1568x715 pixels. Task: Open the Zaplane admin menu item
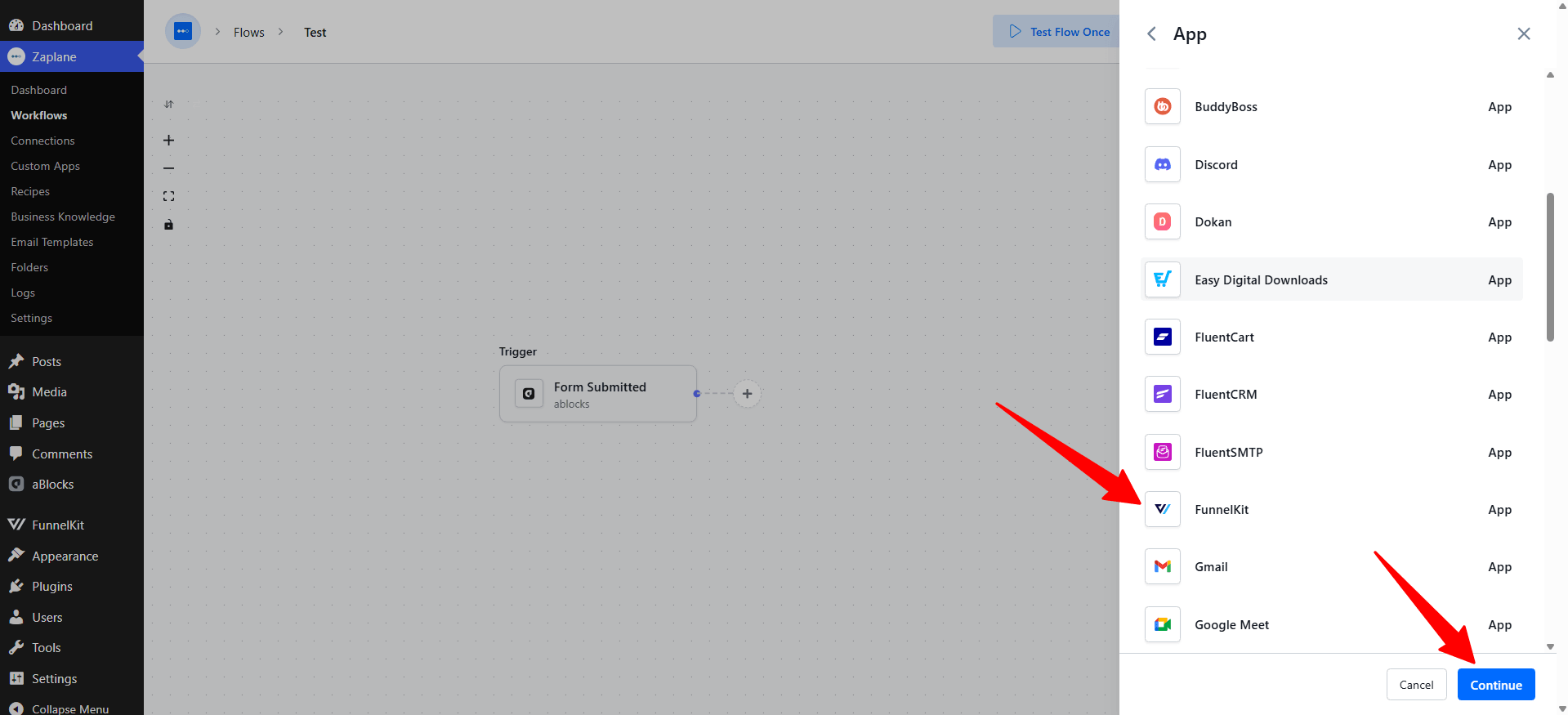click(72, 56)
